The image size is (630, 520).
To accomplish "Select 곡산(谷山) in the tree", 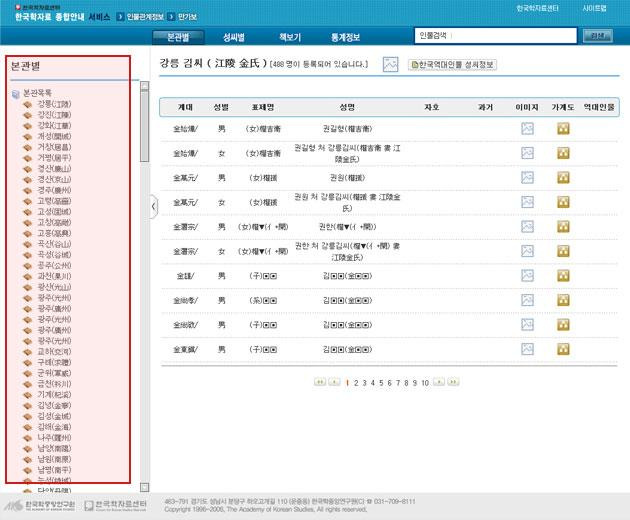I will pos(54,244).
